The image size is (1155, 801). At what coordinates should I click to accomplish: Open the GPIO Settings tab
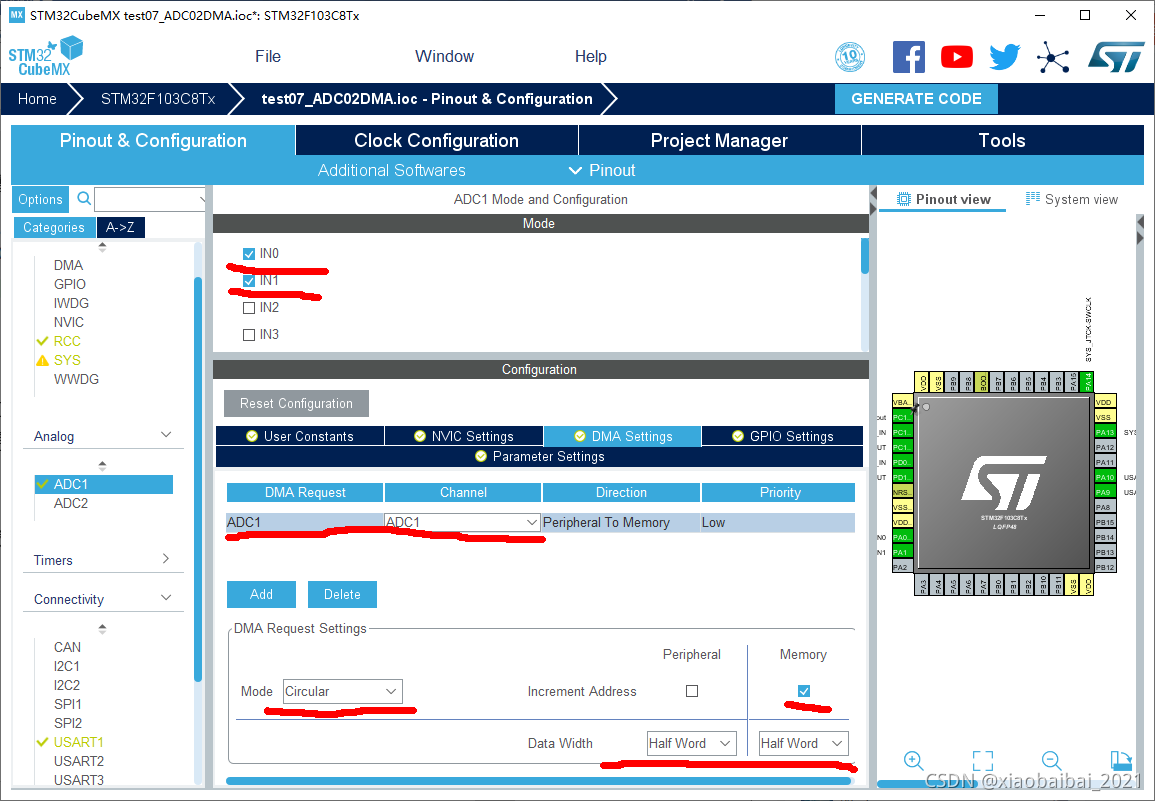[x=782, y=436]
